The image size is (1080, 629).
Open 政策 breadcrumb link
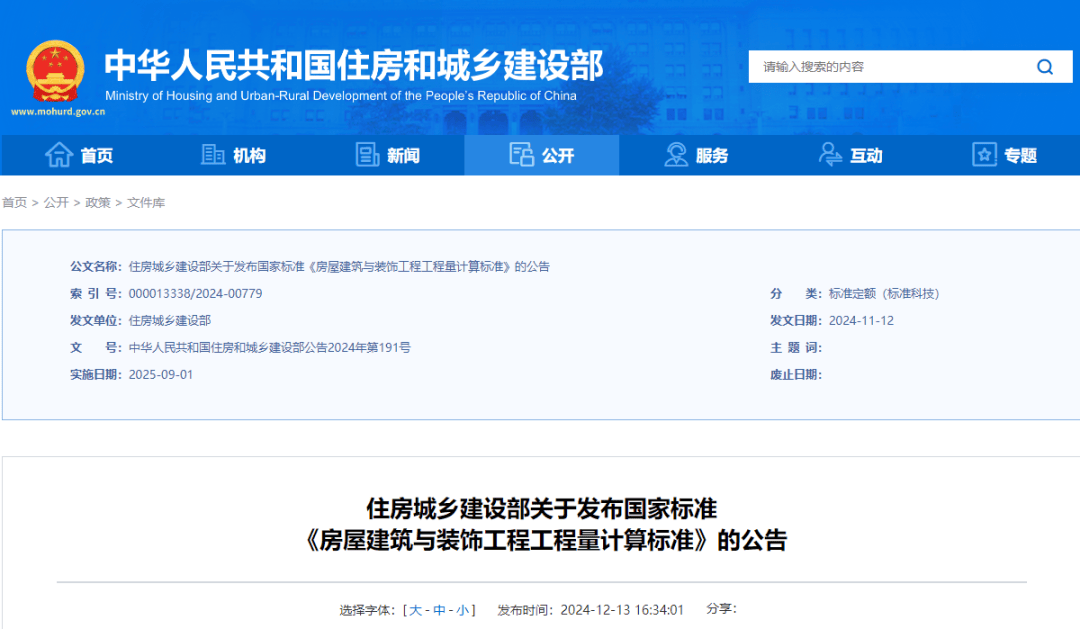point(98,203)
